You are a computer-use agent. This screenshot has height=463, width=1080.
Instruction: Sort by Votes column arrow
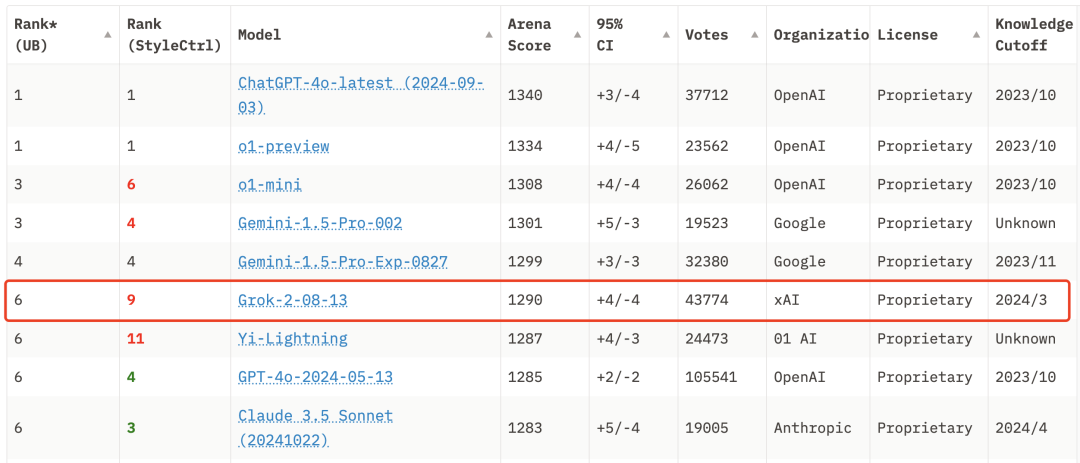[x=756, y=35]
